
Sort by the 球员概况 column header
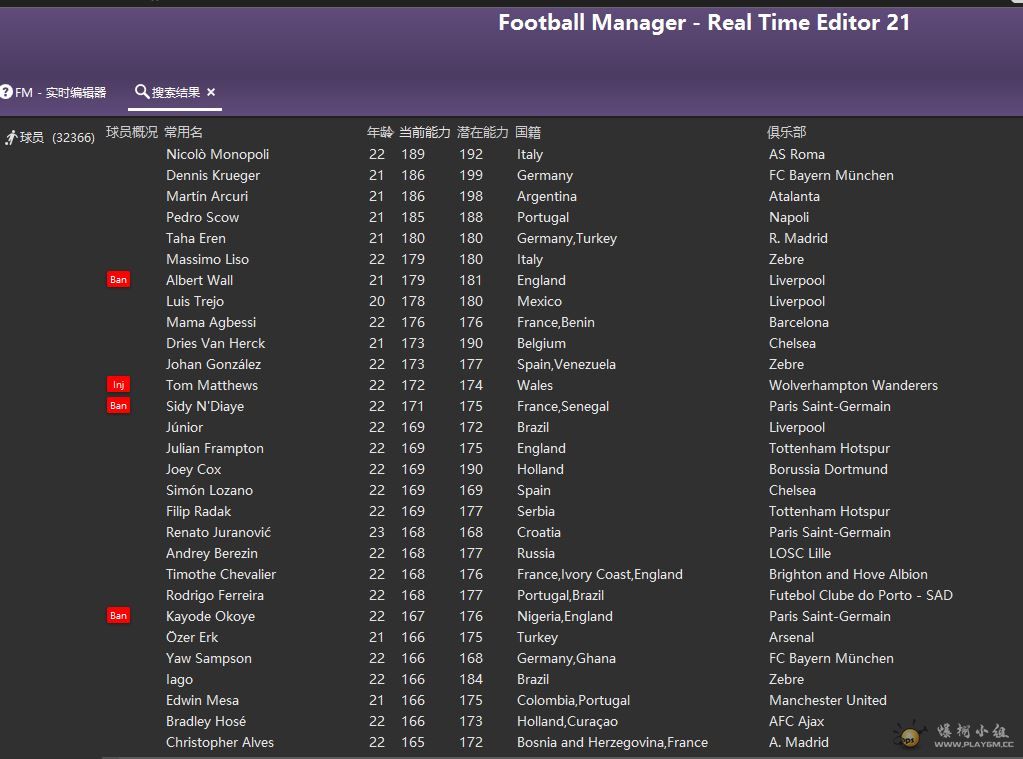132,132
